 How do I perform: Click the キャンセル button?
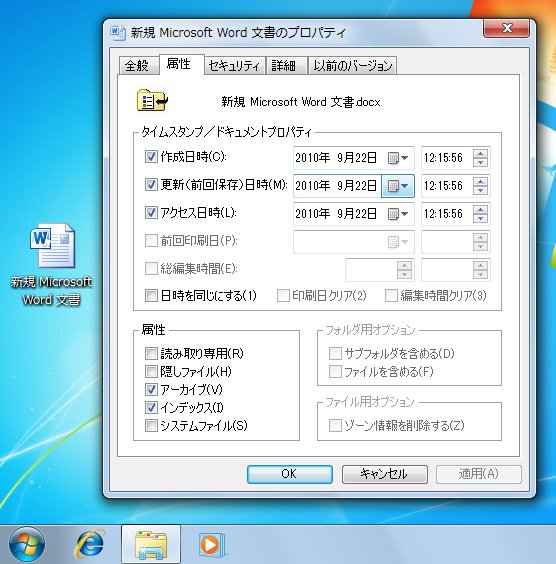[x=384, y=474]
